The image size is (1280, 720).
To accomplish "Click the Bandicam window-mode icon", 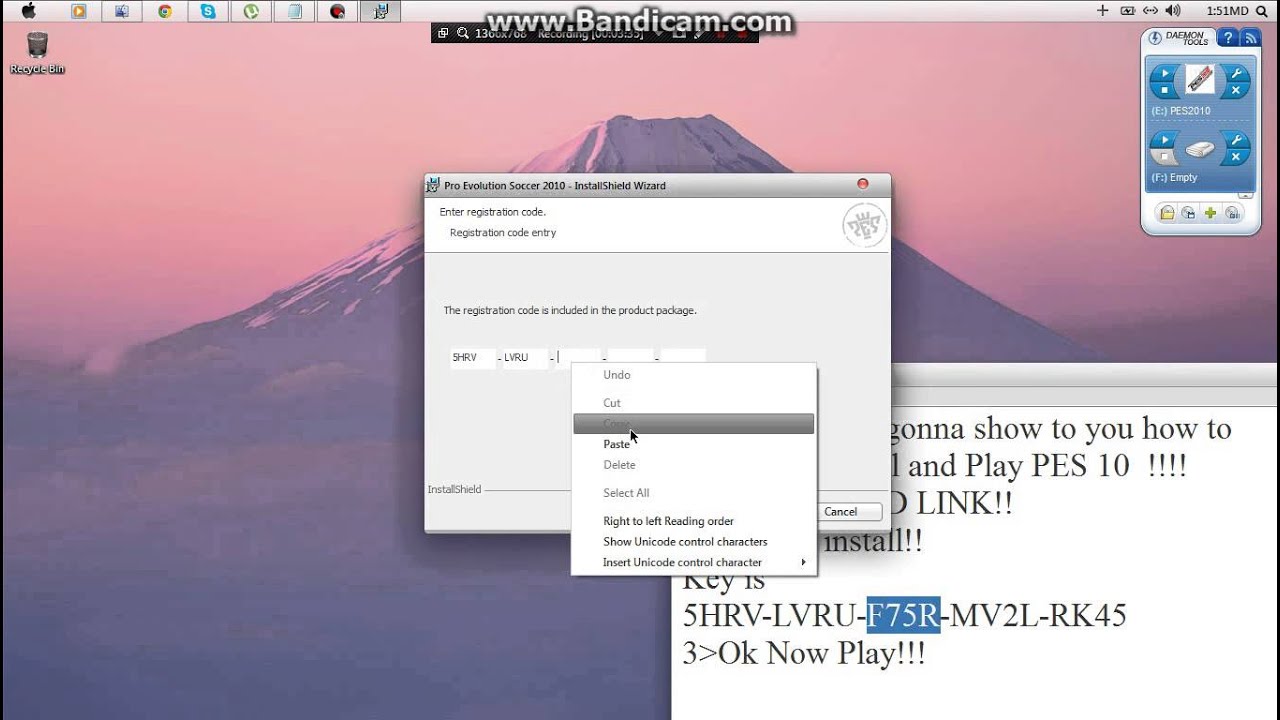I will (x=443, y=33).
